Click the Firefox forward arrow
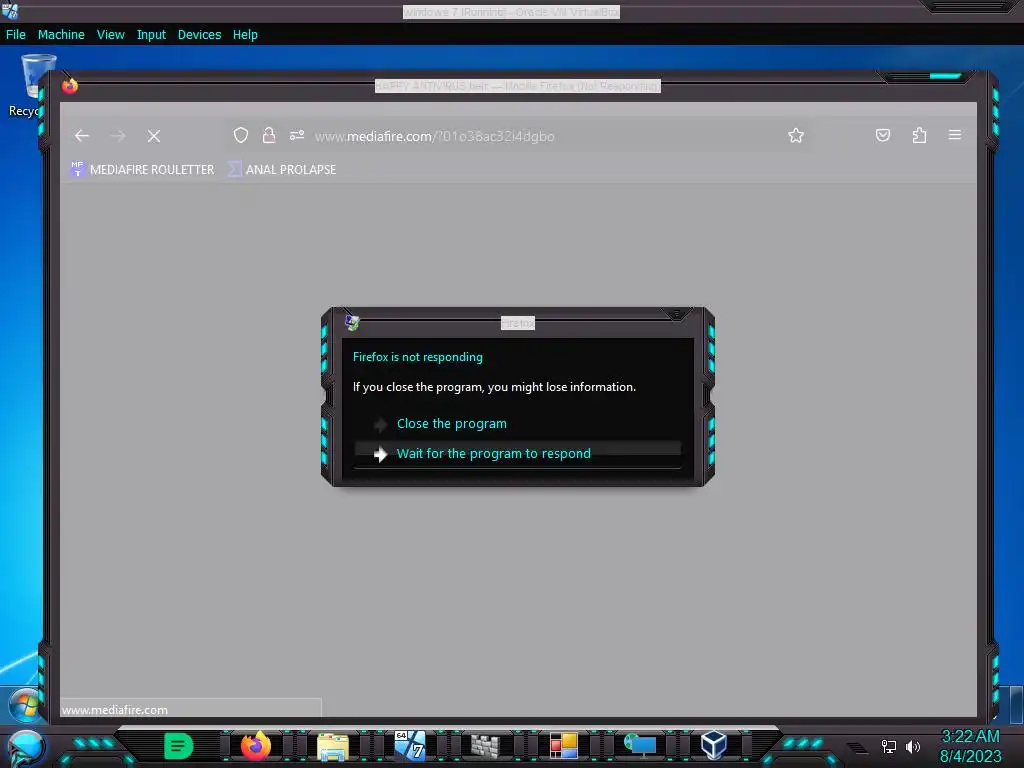 [x=118, y=136]
